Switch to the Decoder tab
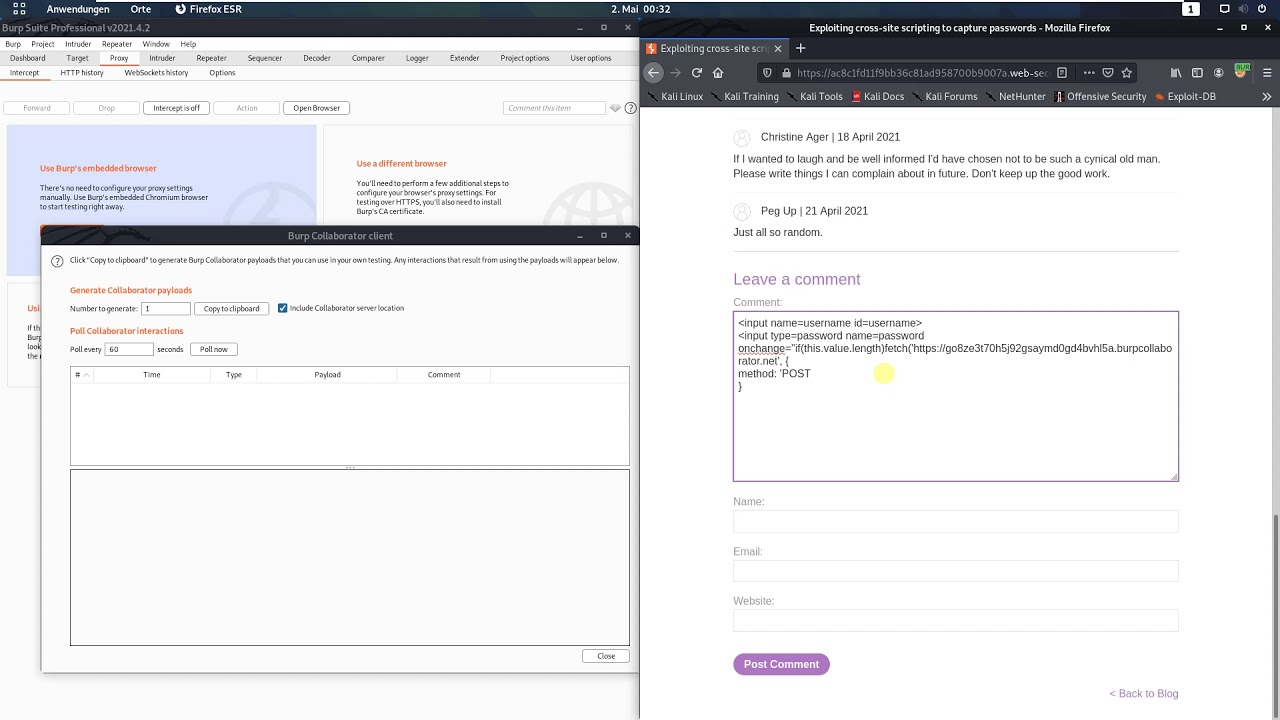 pos(317,58)
